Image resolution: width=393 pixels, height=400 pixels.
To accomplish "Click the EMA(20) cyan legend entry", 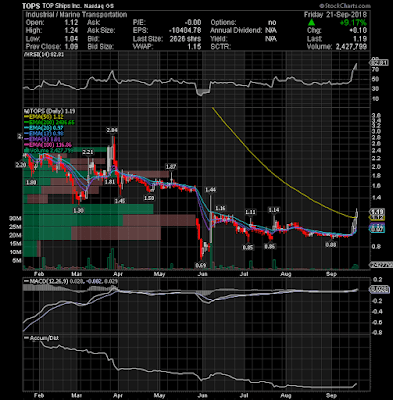I will pyautogui.click(x=46, y=128).
